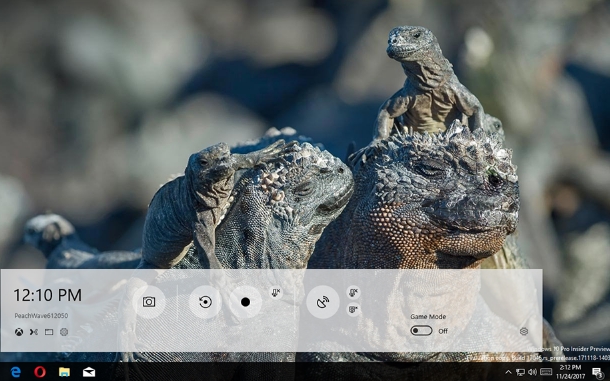
Task: Switch the Game Mode toggle on
Action: click(x=421, y=331)
